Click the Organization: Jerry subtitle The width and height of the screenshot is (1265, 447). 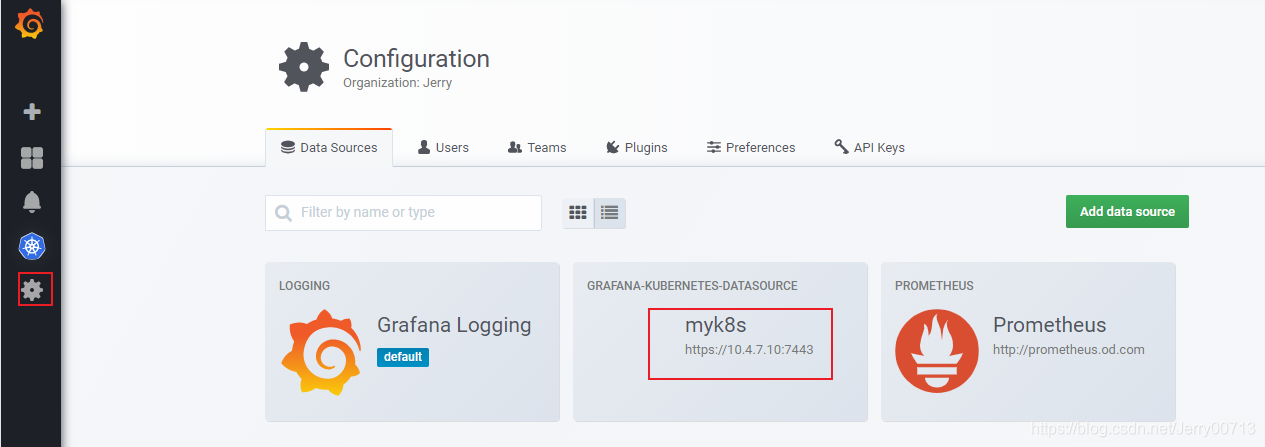(x=397, y=83)
